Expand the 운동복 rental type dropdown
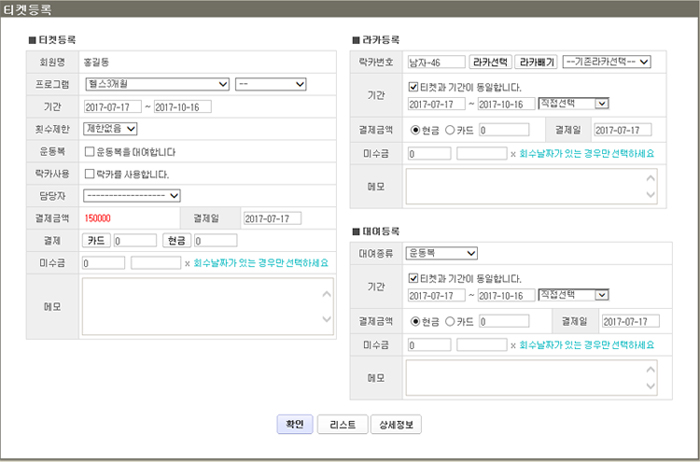 click(x=443, y=253)
